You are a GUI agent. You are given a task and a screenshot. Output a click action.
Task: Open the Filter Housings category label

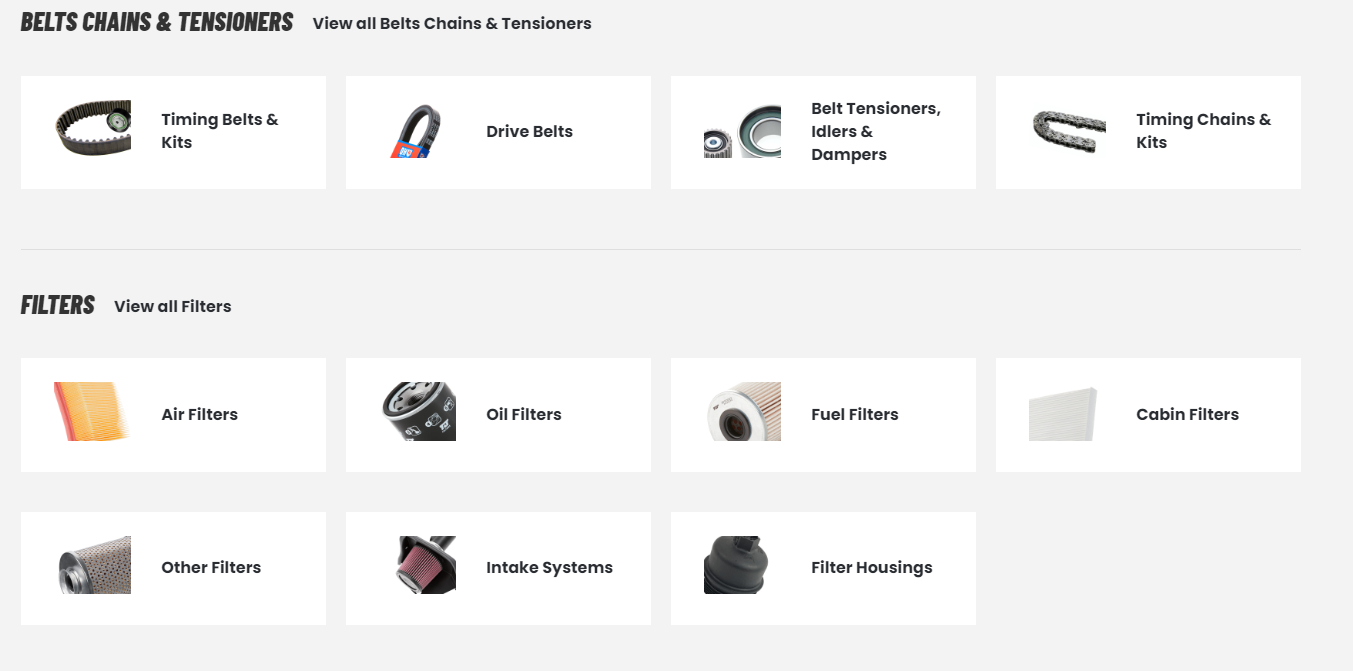click(871, 567)
